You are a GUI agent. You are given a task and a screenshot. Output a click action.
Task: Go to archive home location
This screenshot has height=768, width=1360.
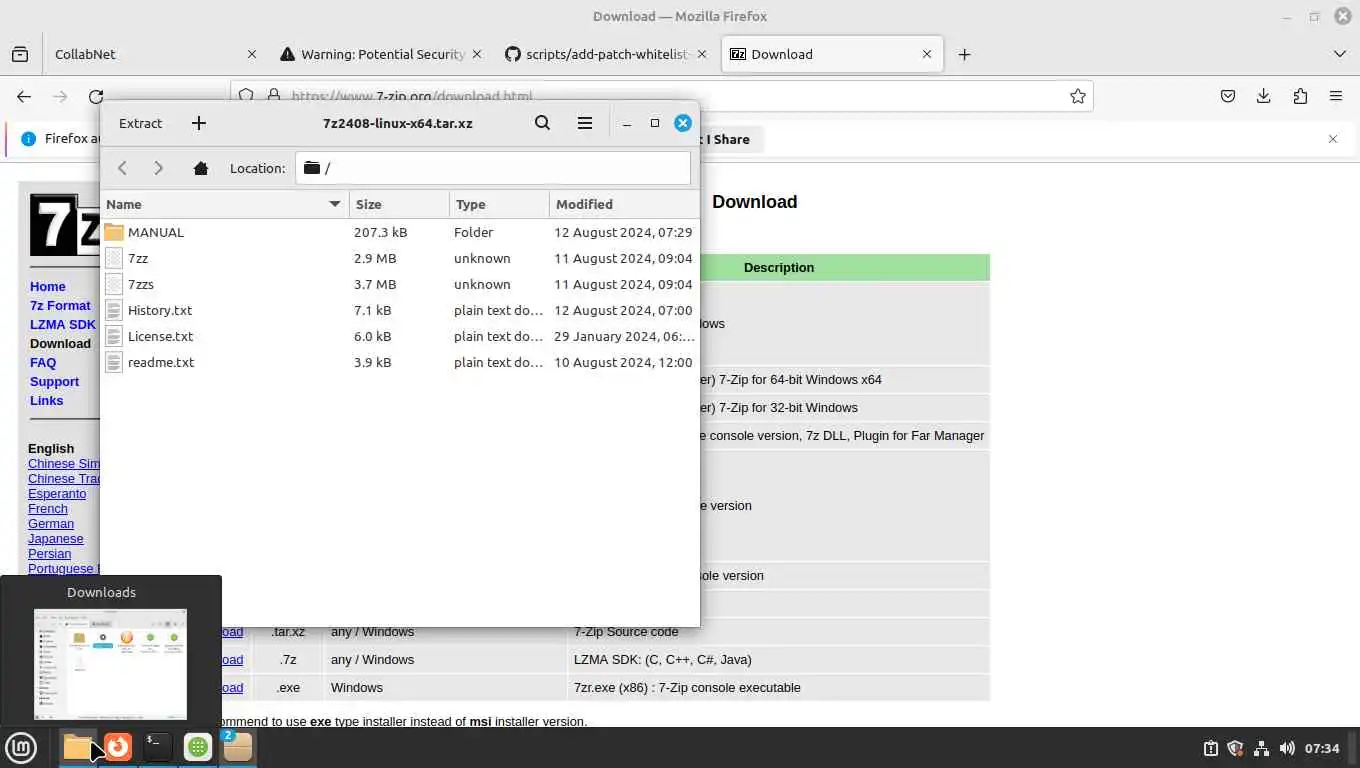click(x=201, y=168)
